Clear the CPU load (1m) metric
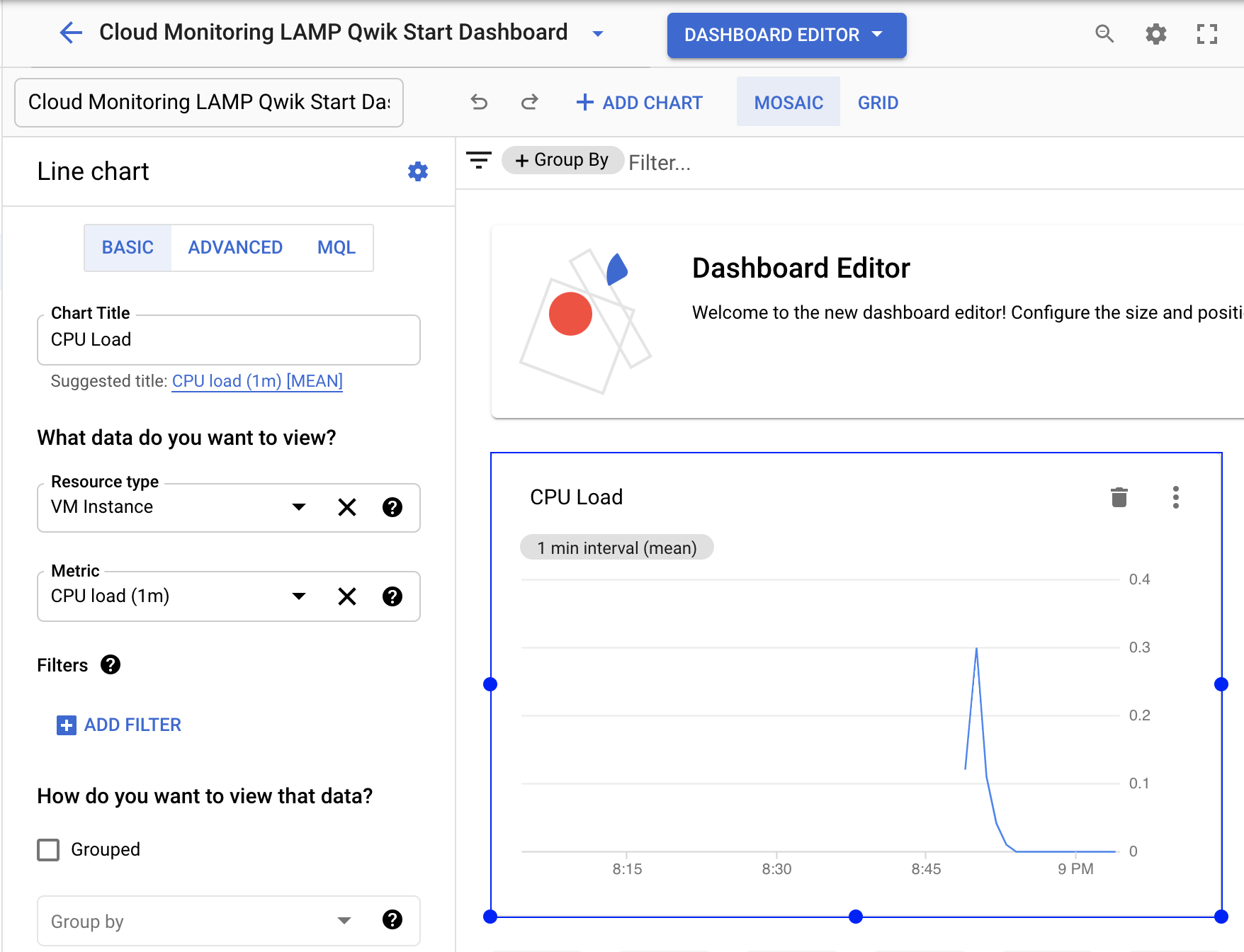This screenshot has width=1244, height=952. (347, 596)
